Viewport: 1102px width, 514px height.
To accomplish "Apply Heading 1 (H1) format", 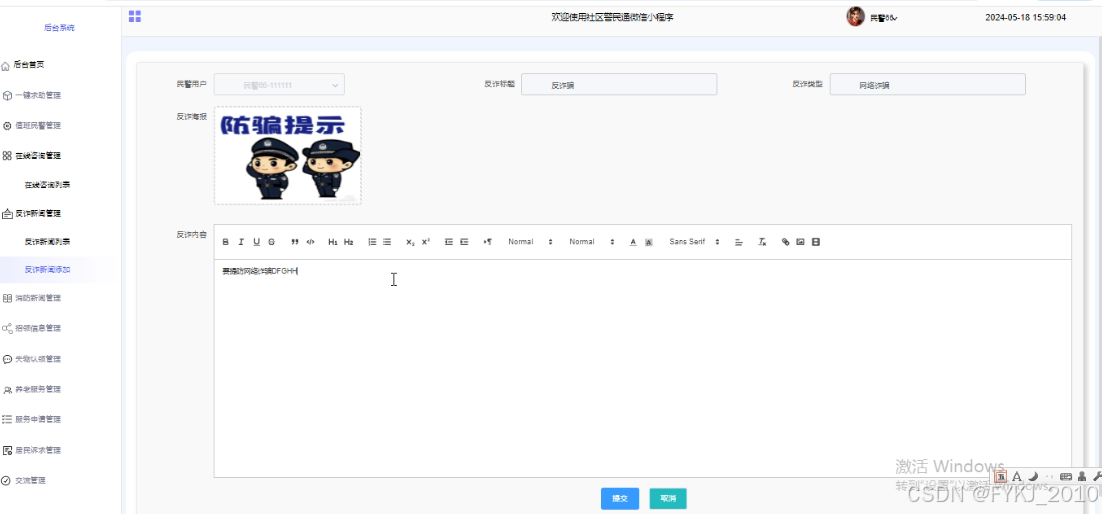I will click(x=333, y=242).
